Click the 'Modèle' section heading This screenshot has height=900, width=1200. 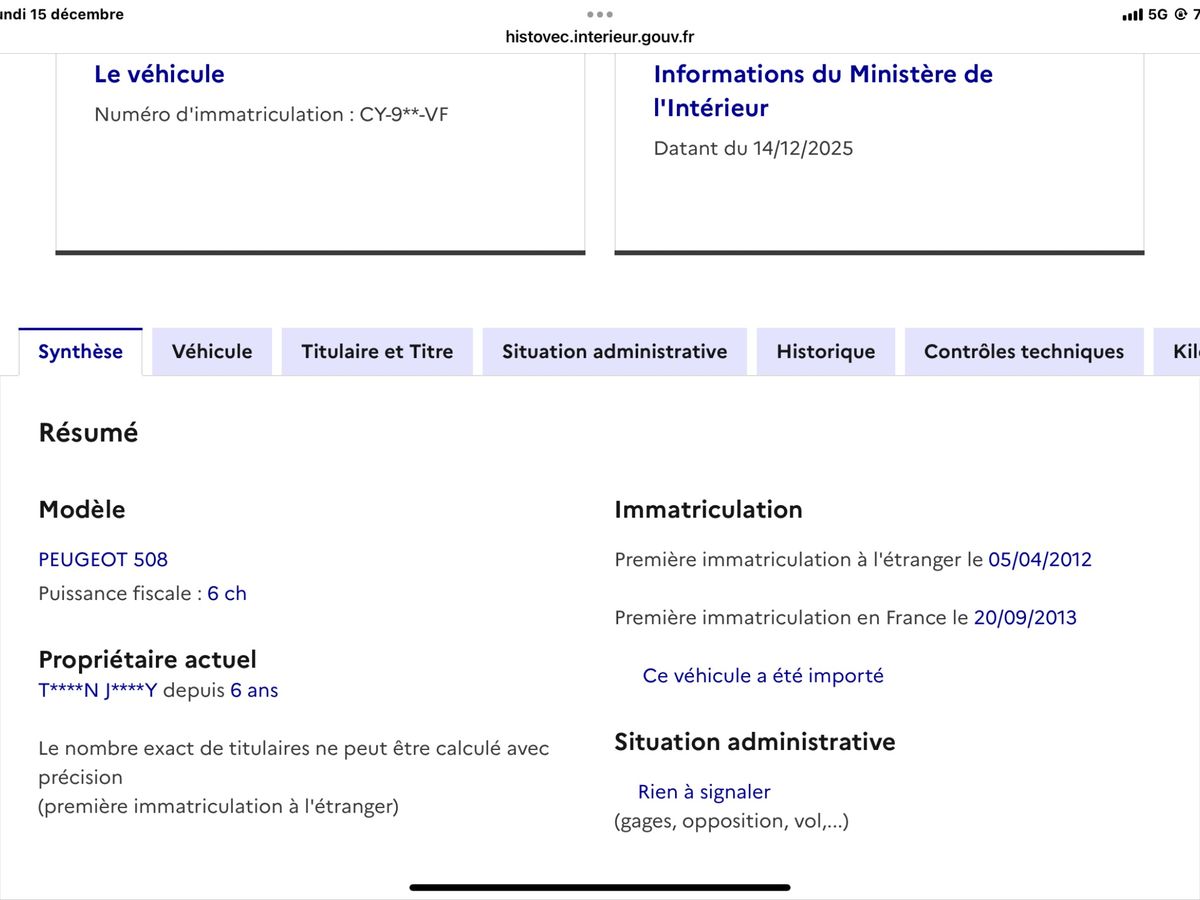82,509
